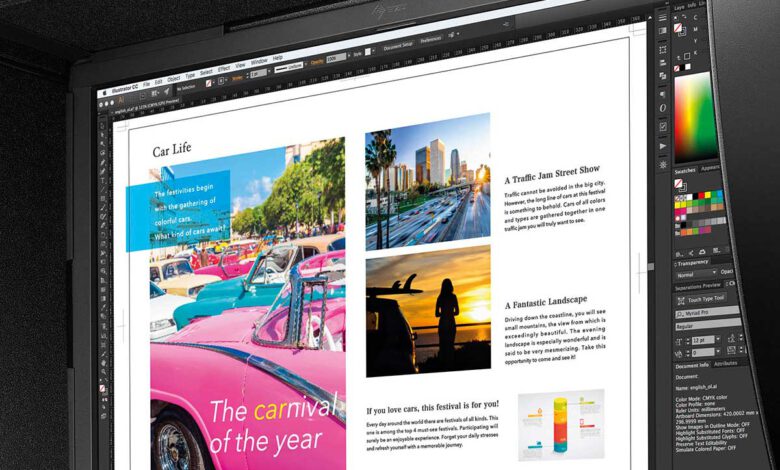Open the Pathfinder panel icon in dock
780x470 pixels.
click(662, 76)
